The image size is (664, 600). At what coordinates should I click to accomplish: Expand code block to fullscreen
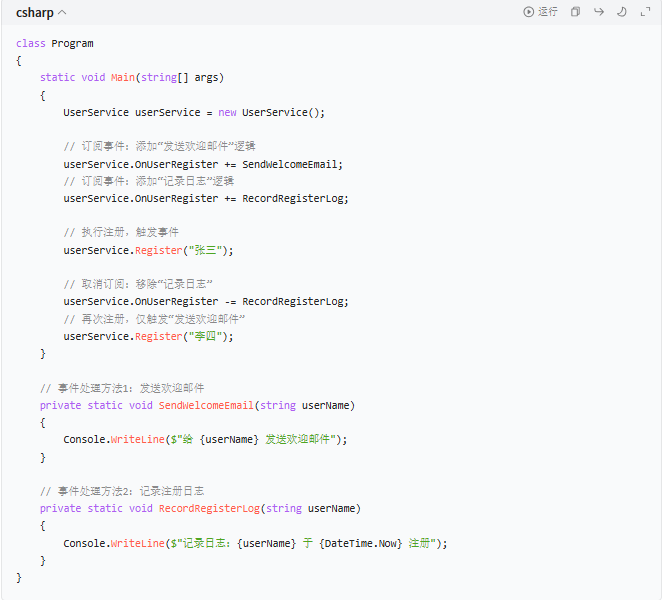point(644,12)
